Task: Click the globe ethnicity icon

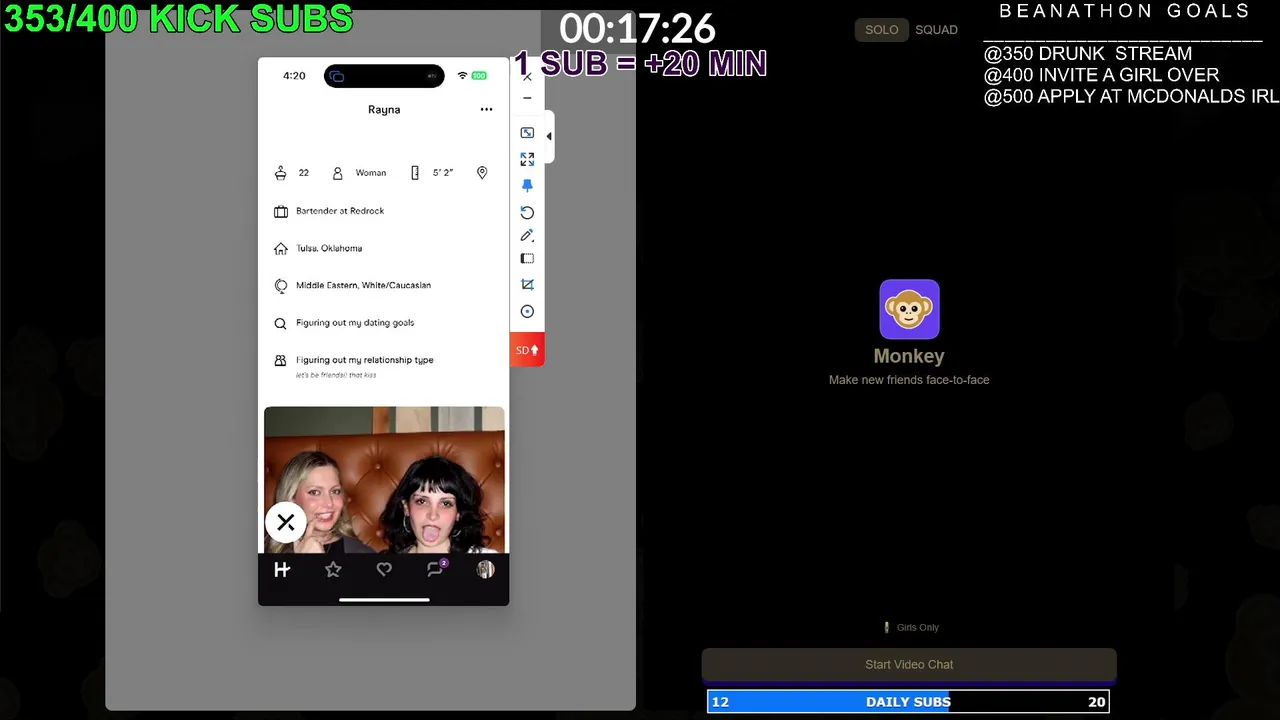Action: [x=281, y=286]
